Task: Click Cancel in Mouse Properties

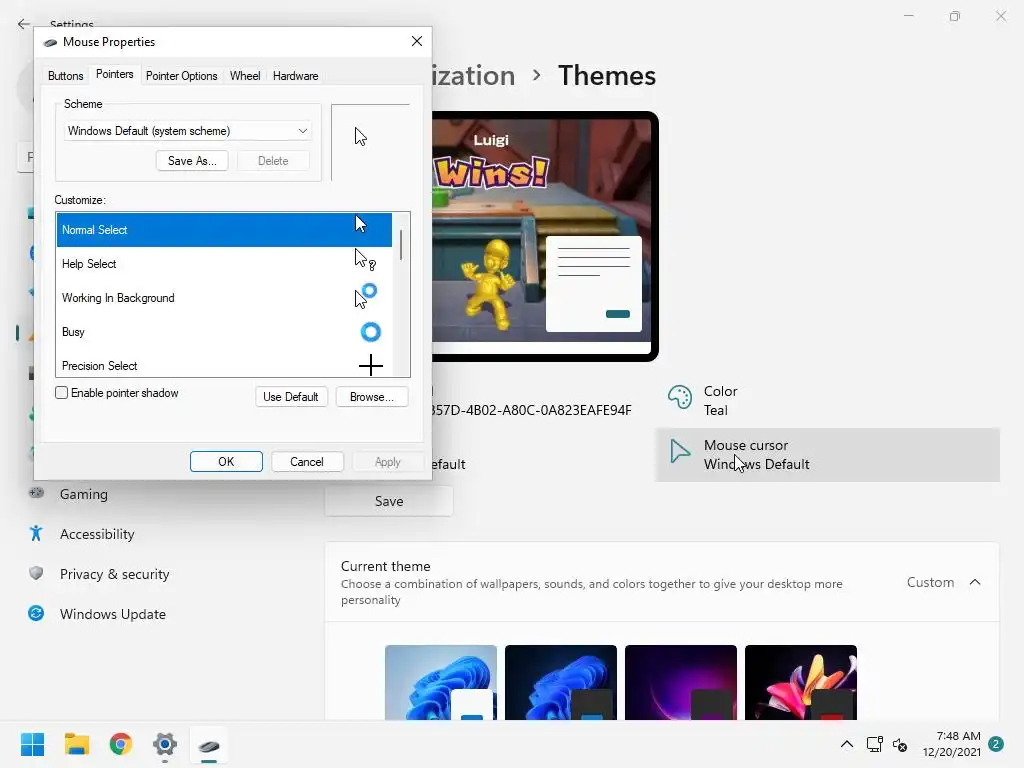Action: click(307, 462)
